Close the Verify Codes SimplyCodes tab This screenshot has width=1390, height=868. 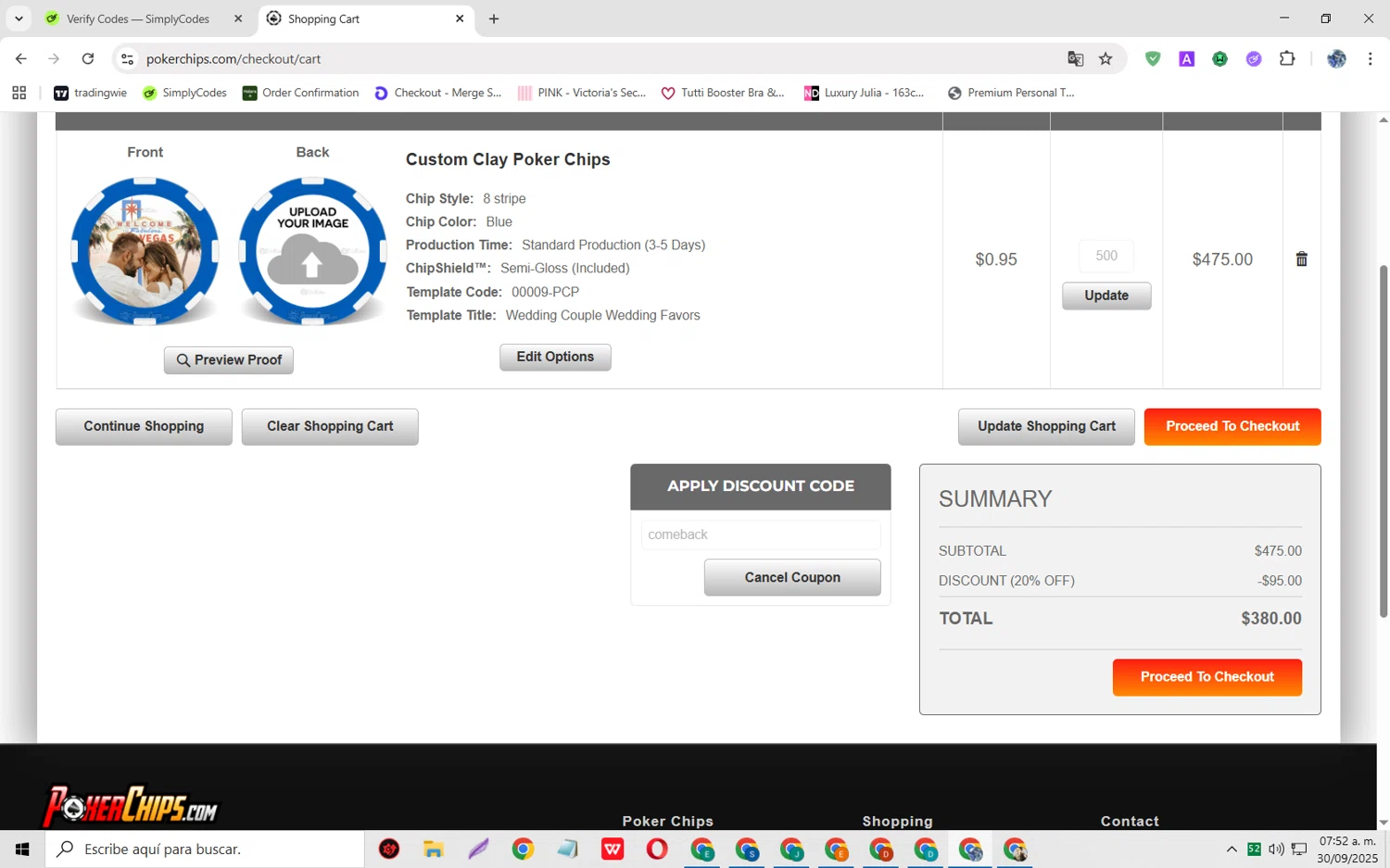point(238,19)
